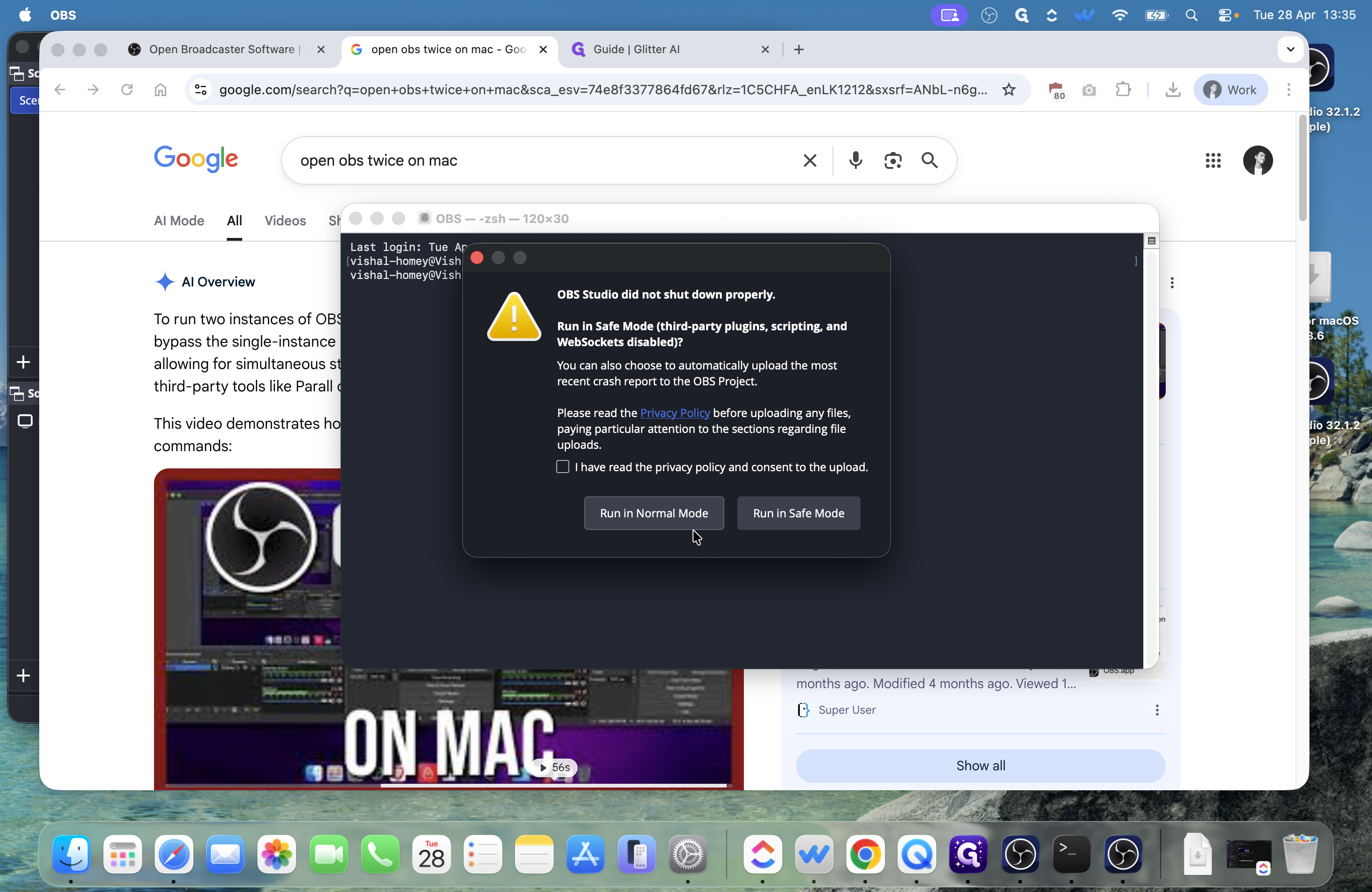Image resolution: width=1372 pixels, height=892 pixels.
Task: Open Spotlight search in menu bar
Action: point(1191,15)
